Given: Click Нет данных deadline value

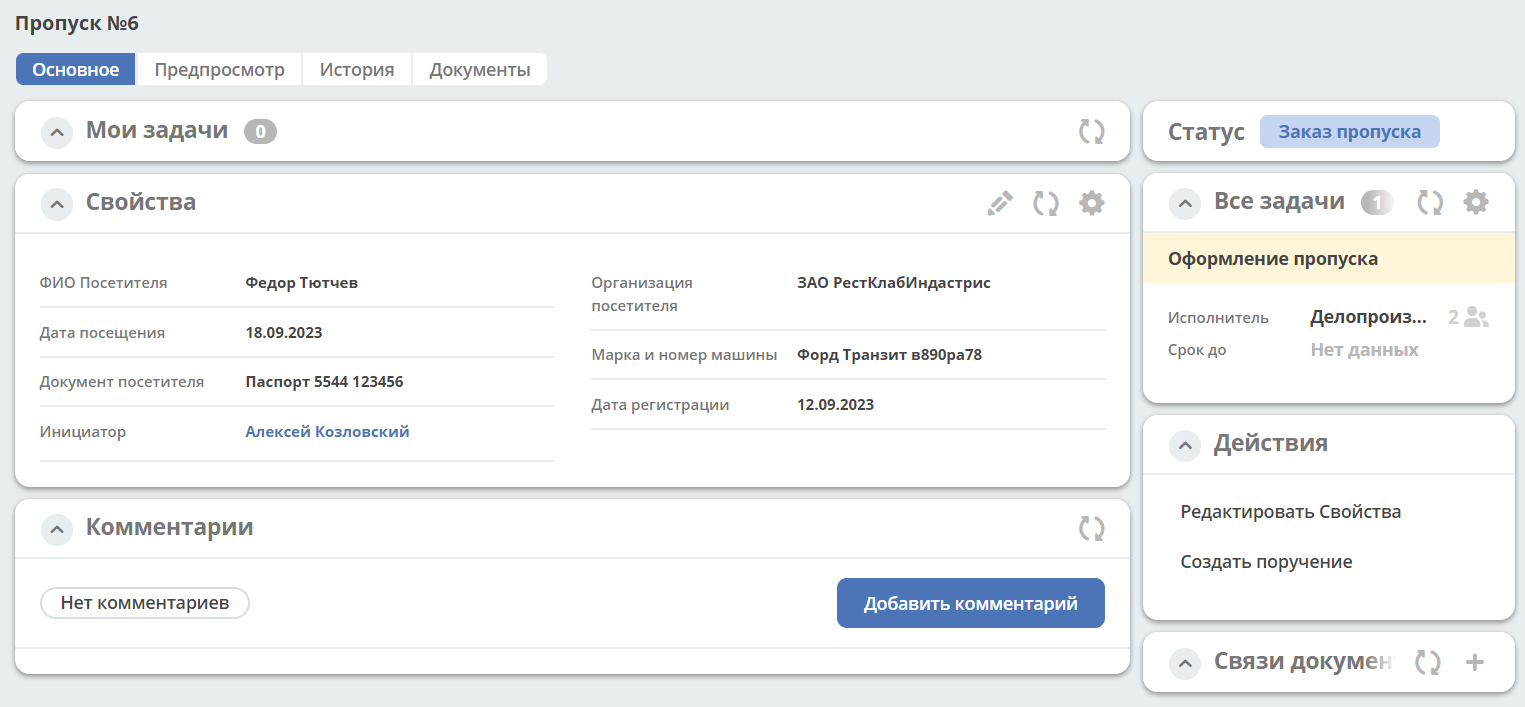Looking at the screenshot, I should point(1365,350).
